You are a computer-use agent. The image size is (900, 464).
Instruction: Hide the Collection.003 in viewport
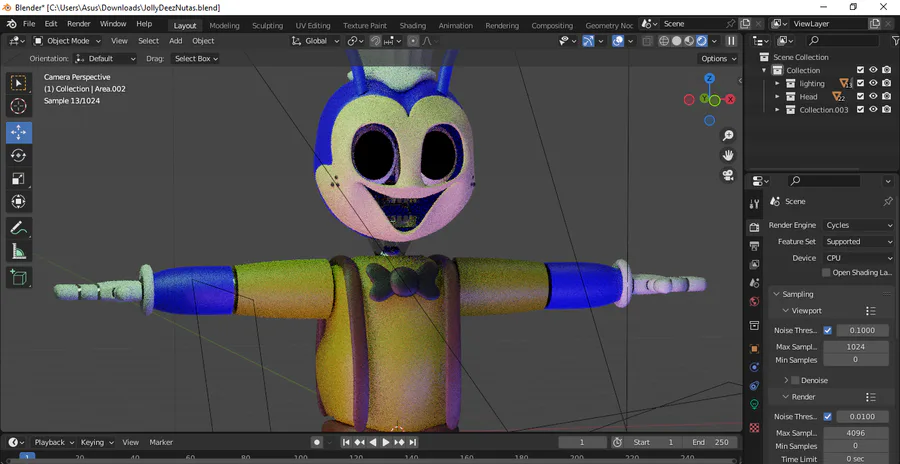873,110
